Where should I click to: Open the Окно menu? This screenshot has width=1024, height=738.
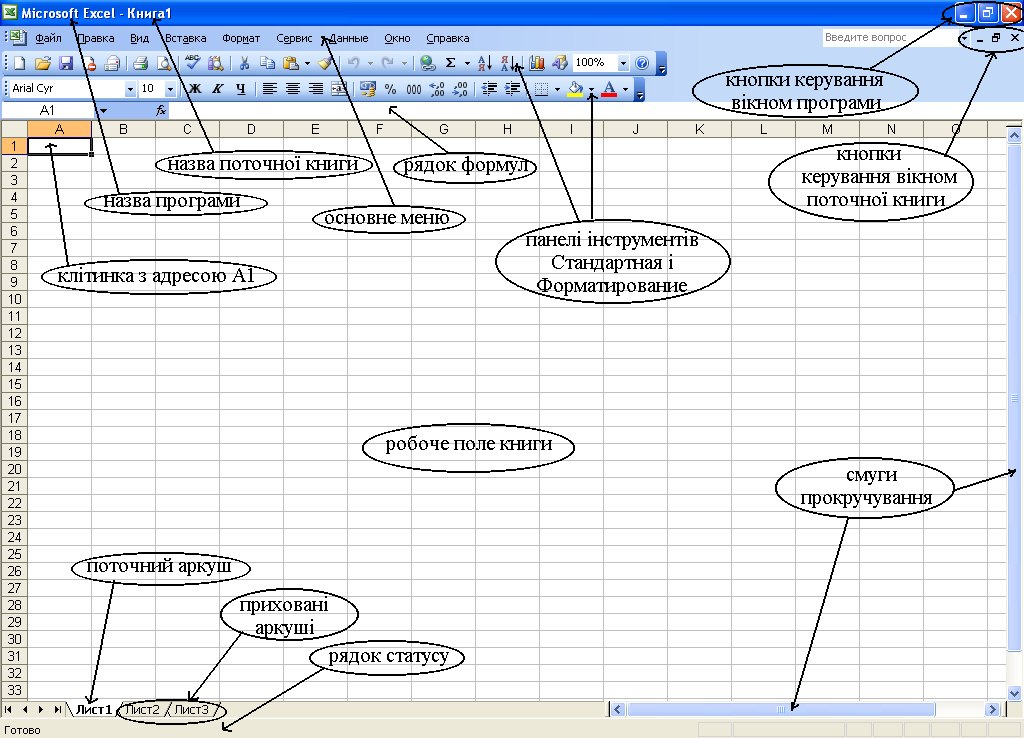click(x=397, y=38)
